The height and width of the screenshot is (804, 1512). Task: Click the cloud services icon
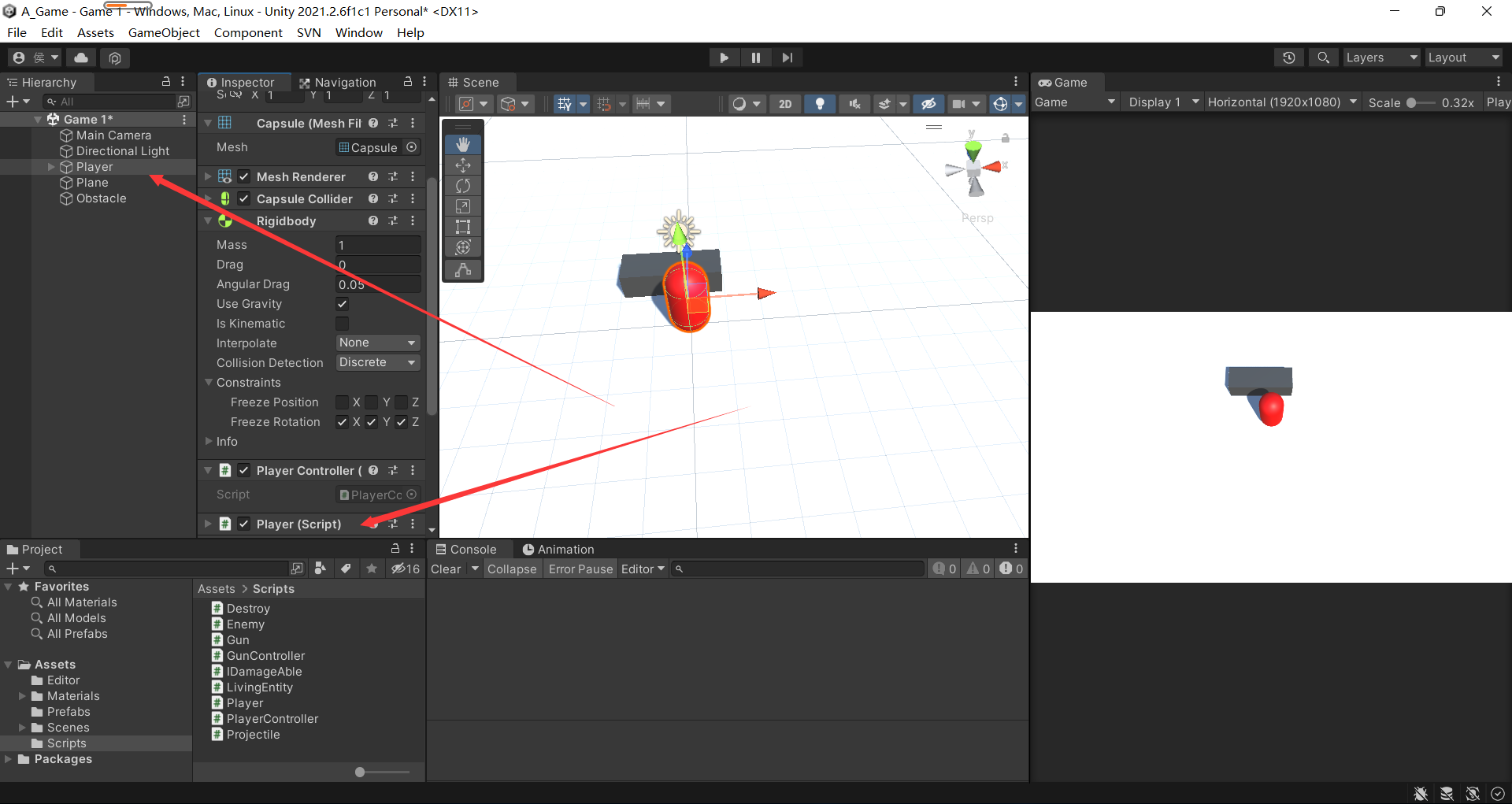(81, 57)
